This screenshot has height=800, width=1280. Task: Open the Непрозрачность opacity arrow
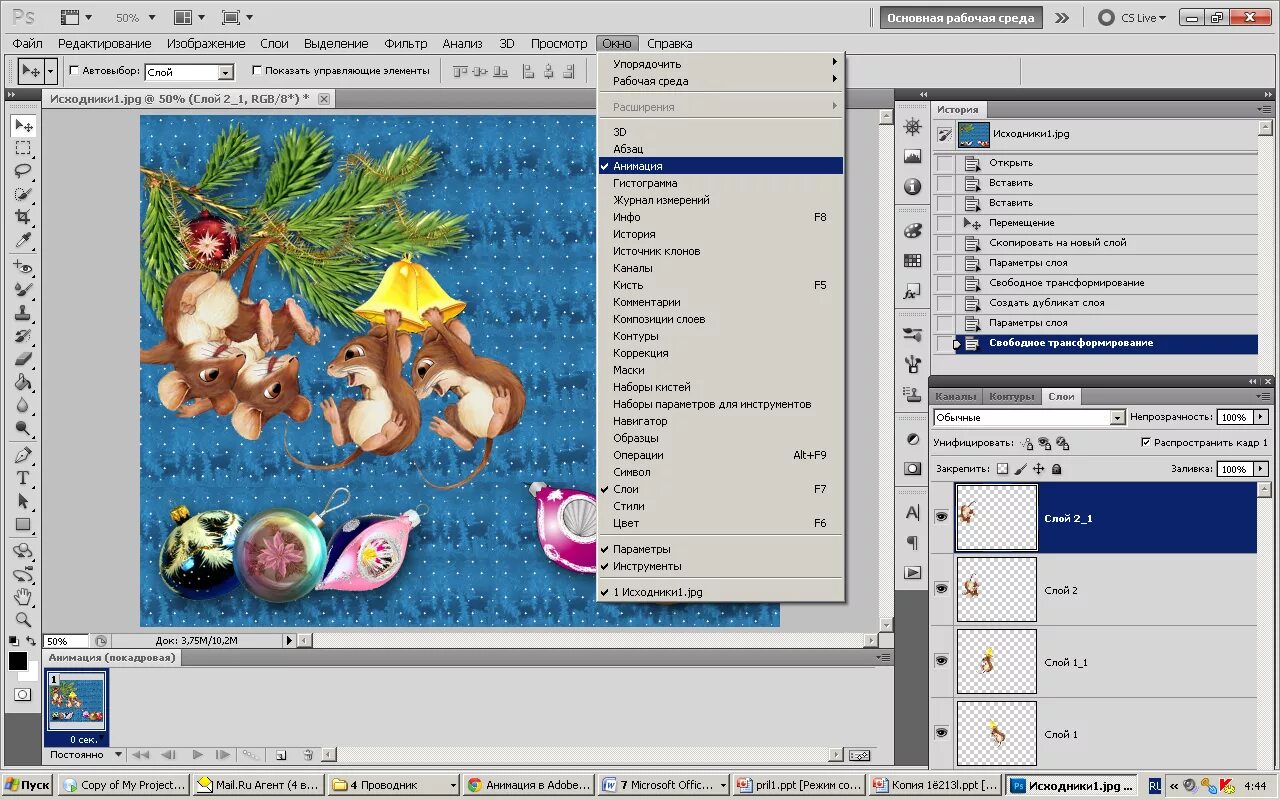click(x=1261, y=417)
